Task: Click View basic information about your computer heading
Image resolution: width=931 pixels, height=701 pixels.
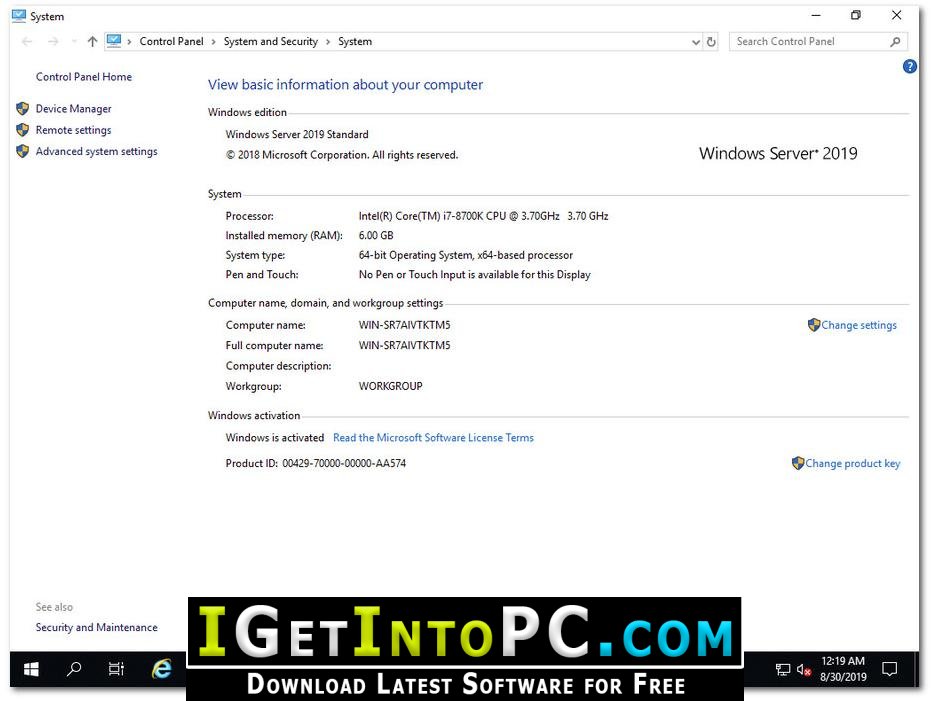Action: click(345, 85)
